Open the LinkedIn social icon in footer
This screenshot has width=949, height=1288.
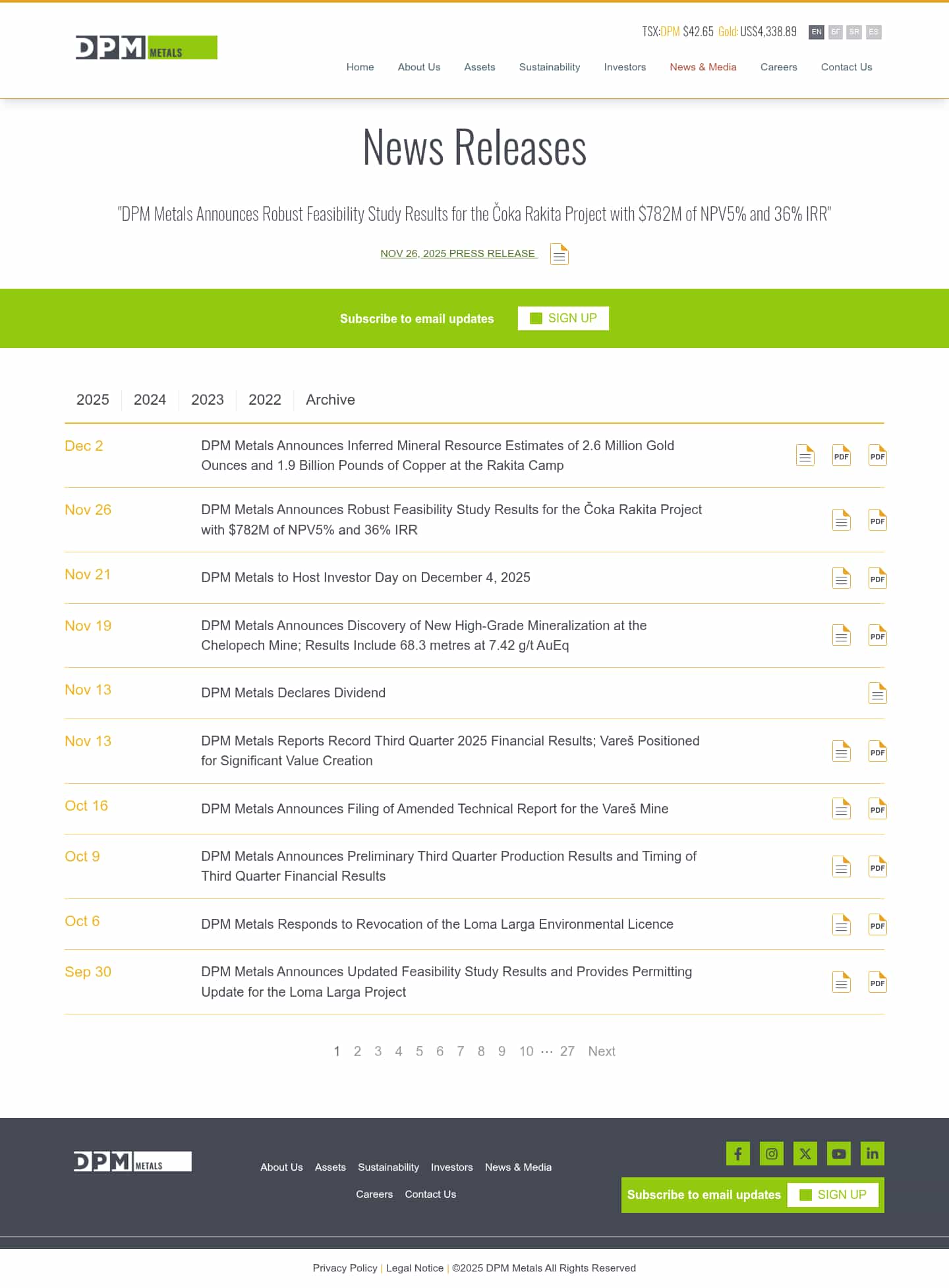point(873,1154)
